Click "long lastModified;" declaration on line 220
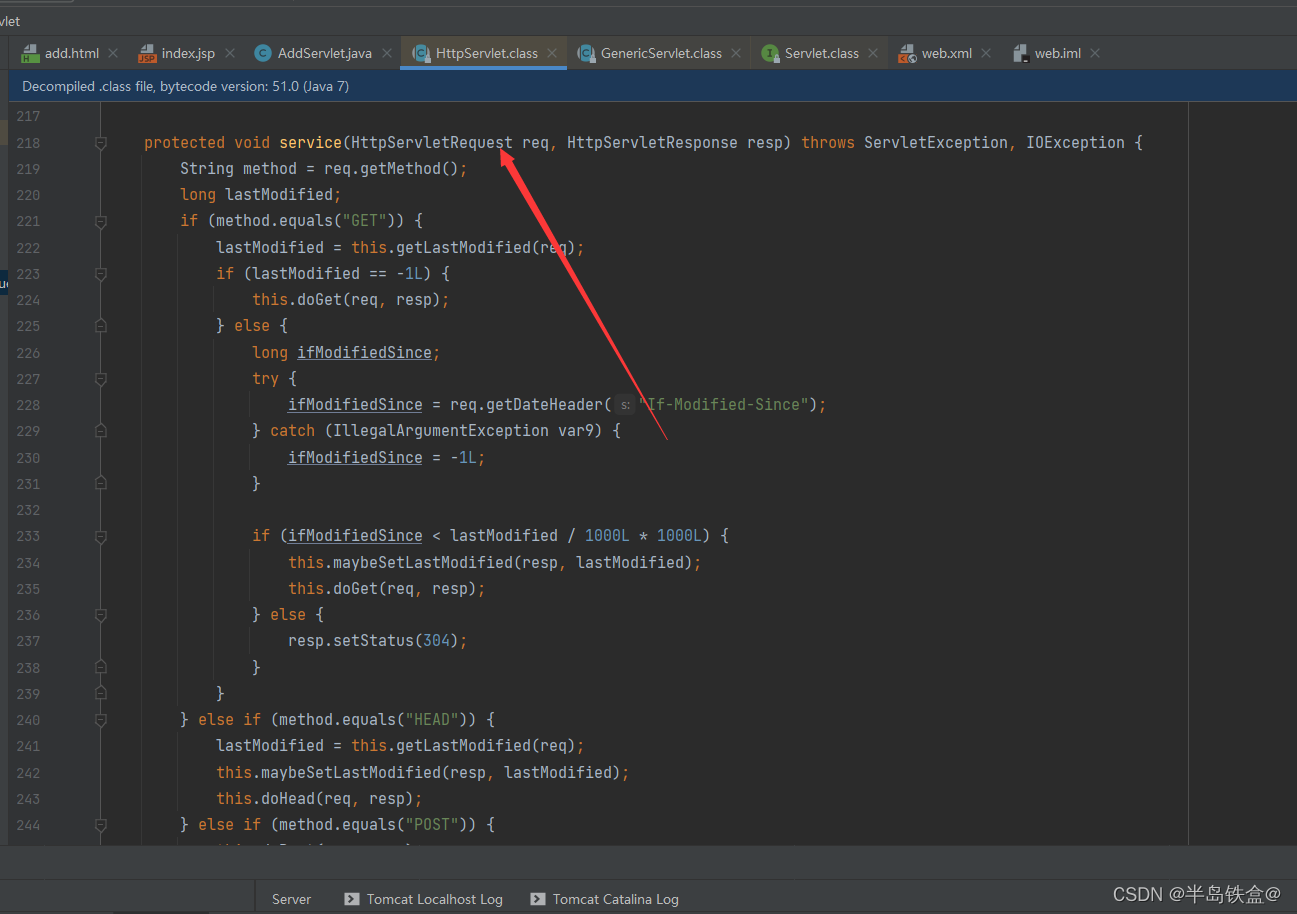The image size is (1297, 914). pyautogui.click(x=261, y=195)
